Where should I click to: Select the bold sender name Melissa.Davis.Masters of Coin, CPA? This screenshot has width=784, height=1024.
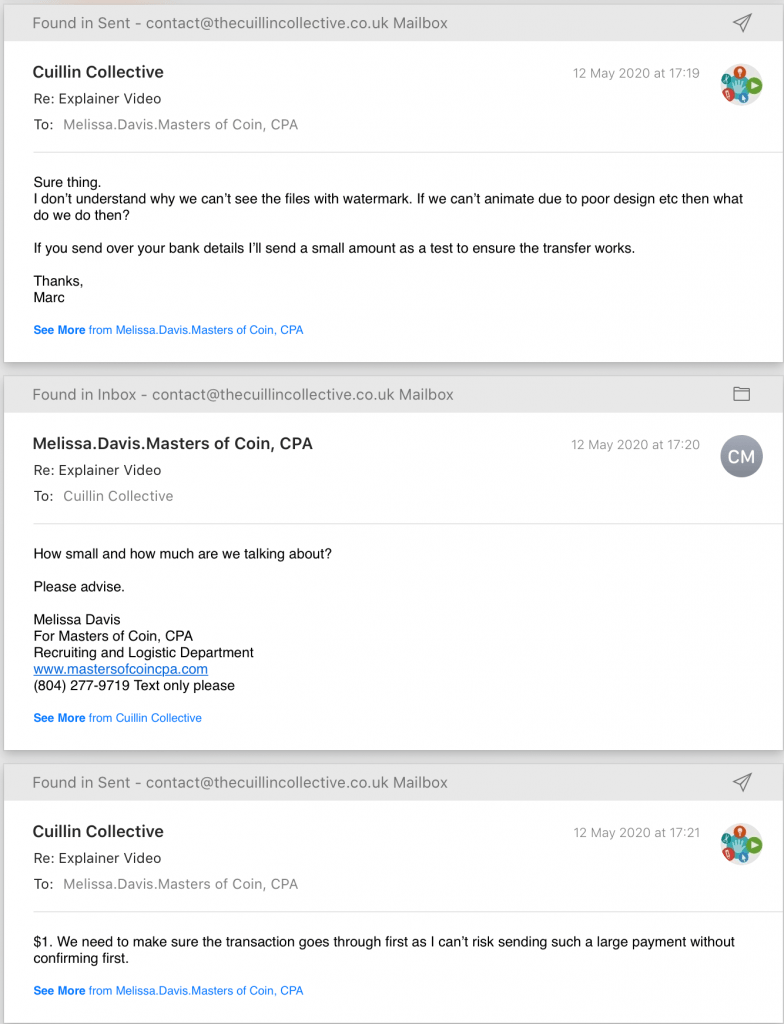pyautogui.click(x=172, y=444)
